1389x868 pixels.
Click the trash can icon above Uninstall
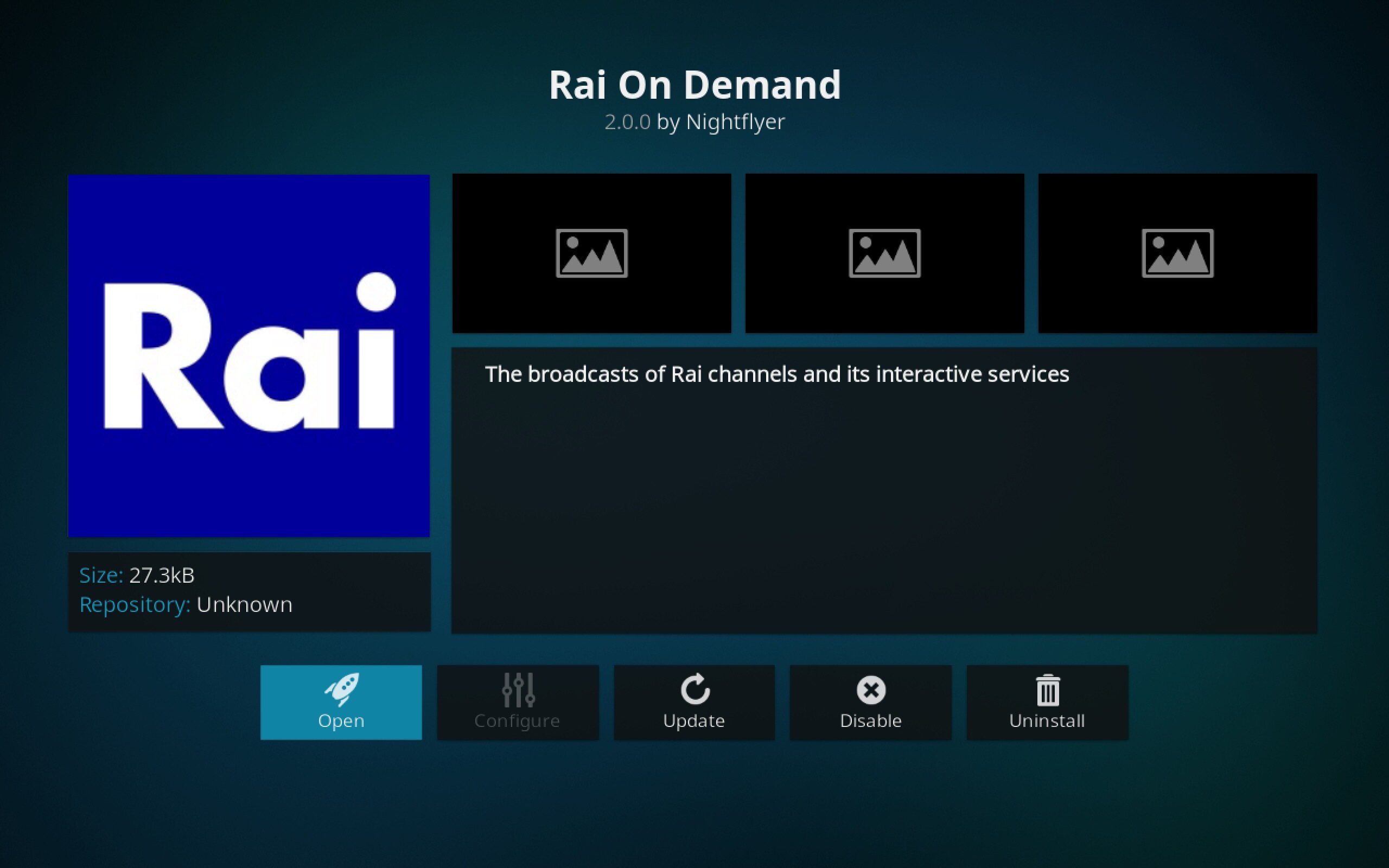[1047, 689]
